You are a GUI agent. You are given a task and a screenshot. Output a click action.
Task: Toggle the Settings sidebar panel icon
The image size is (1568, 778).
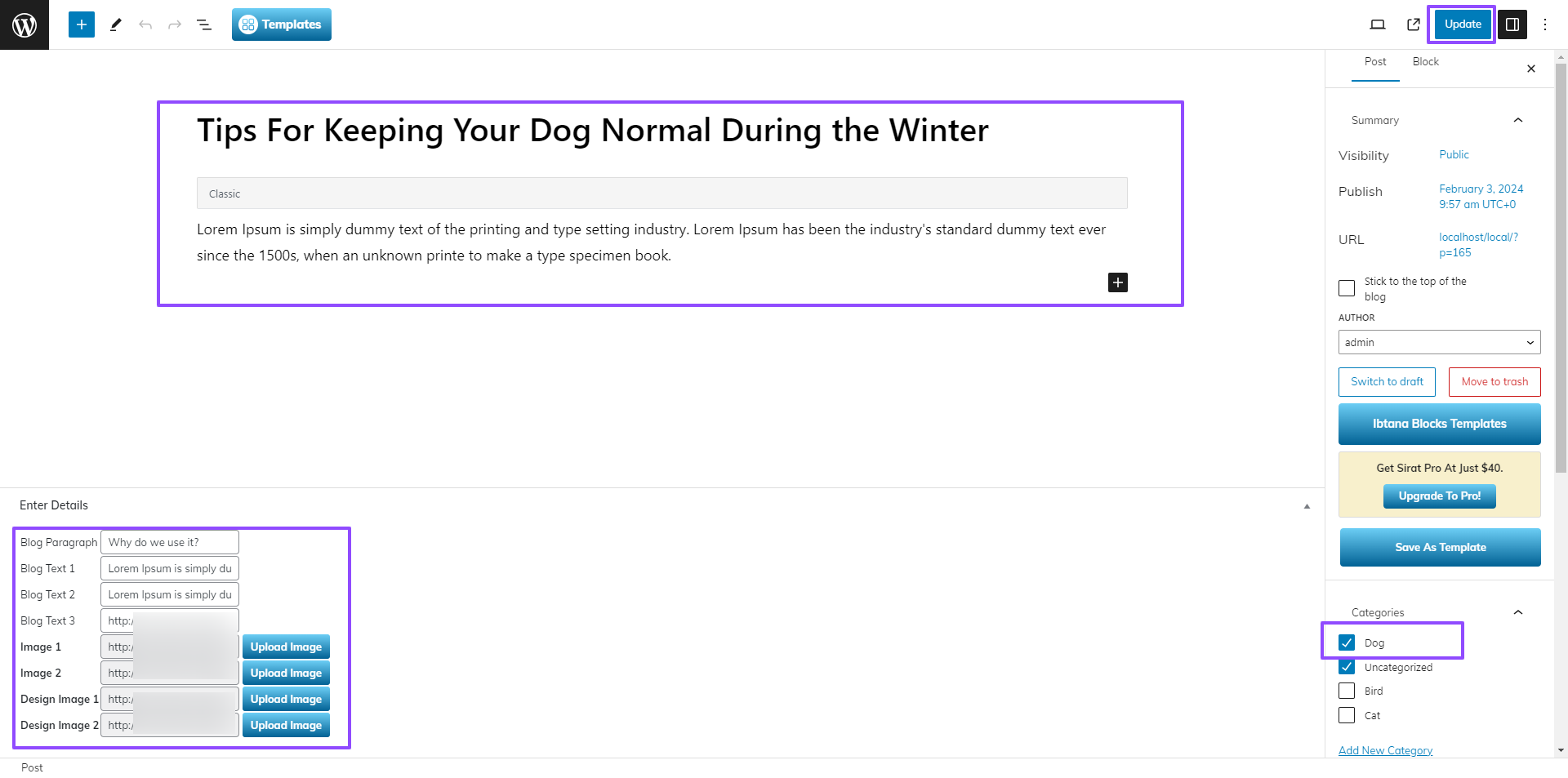[1512, 24]
